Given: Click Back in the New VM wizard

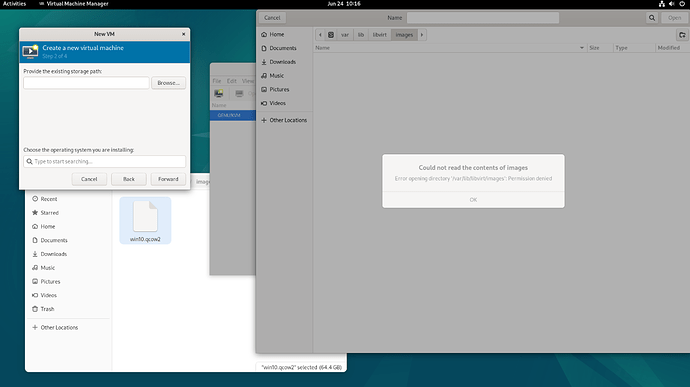Looking at the screenshot, I should point(128,179).
